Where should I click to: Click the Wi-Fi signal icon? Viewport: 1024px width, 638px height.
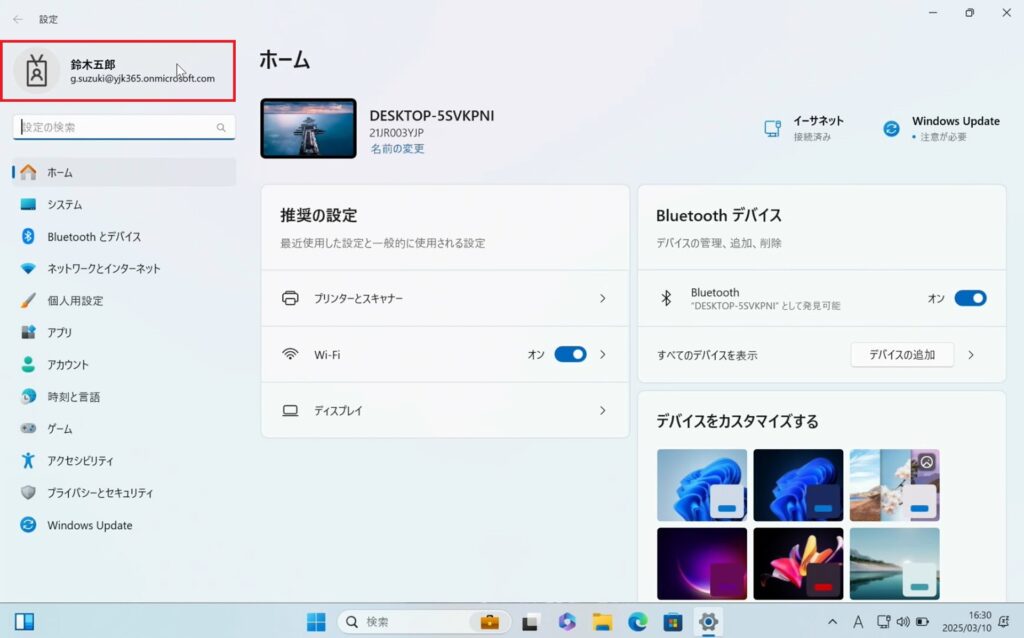point(290,354)
